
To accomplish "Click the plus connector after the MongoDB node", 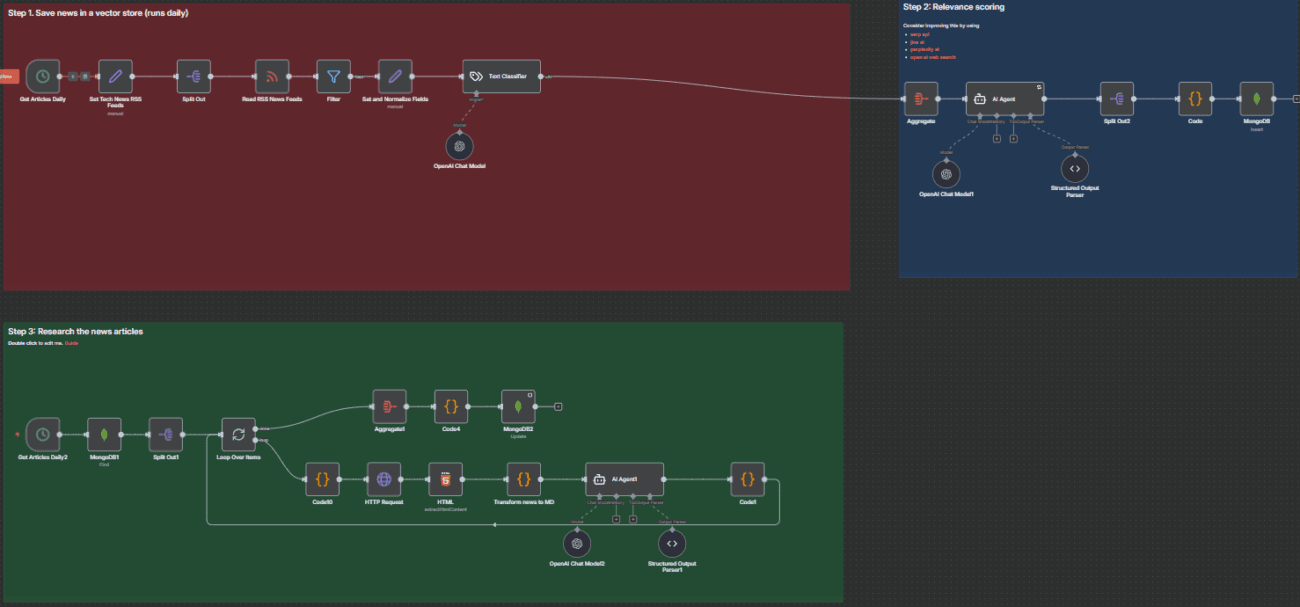I will pos(1294,98).
